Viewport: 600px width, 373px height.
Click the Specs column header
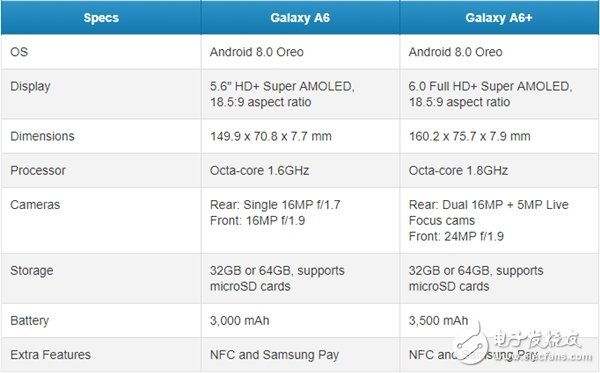pos(101,18)
